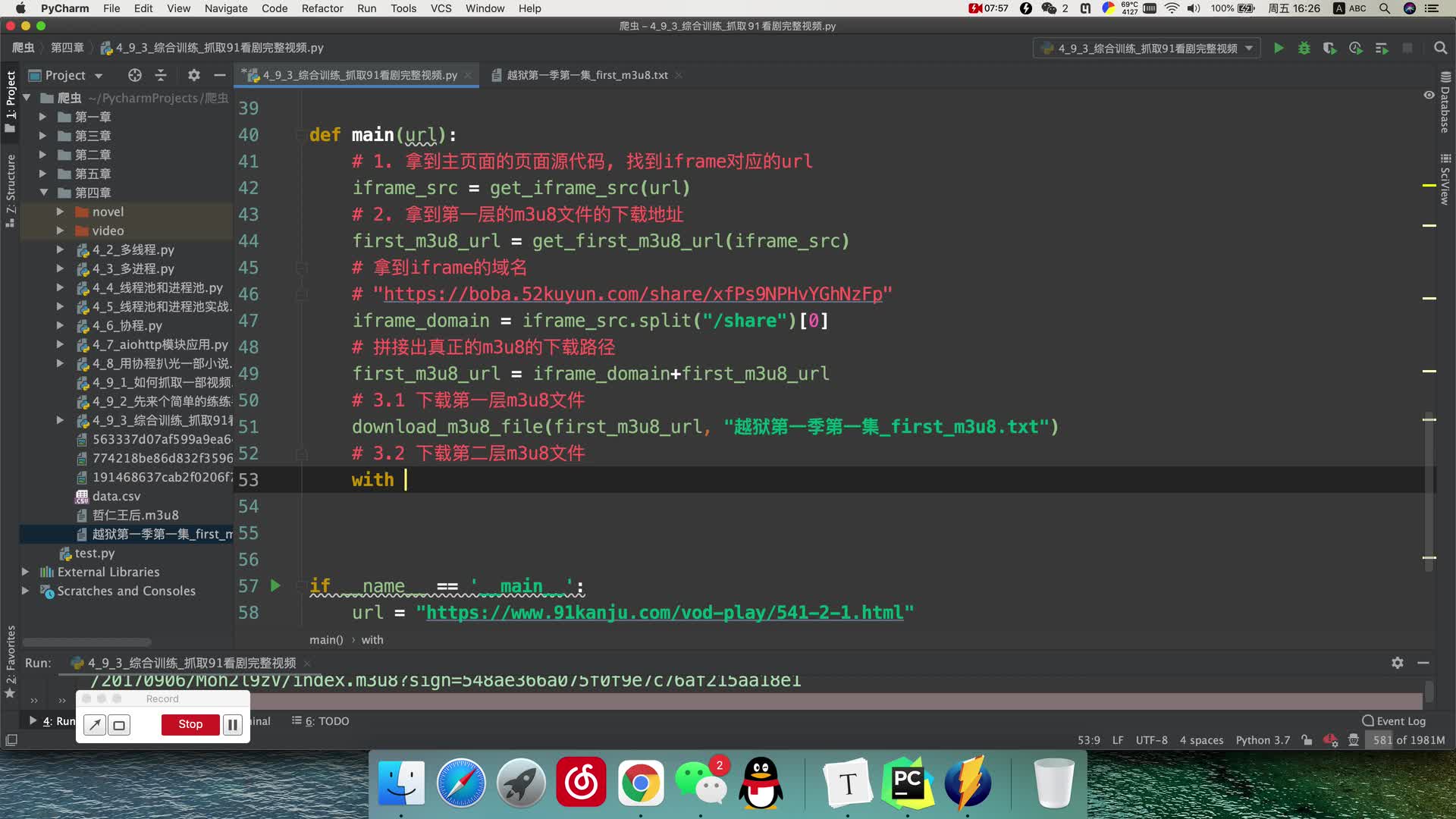This screenshot has width=1456, height=819.
Task: Open the profiler run icon
Action: click(1356, 49)
